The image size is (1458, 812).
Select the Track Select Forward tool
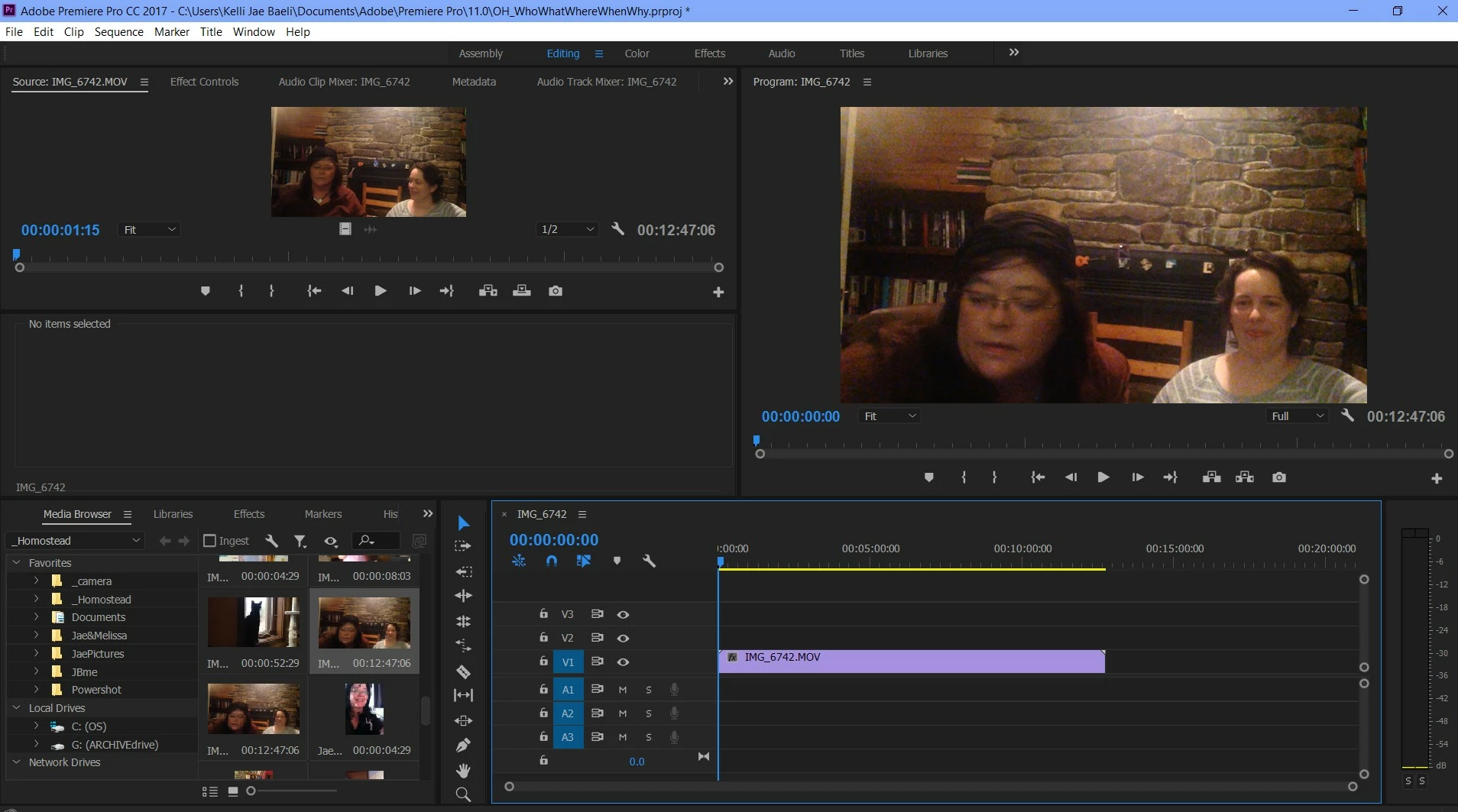(463, 546)
